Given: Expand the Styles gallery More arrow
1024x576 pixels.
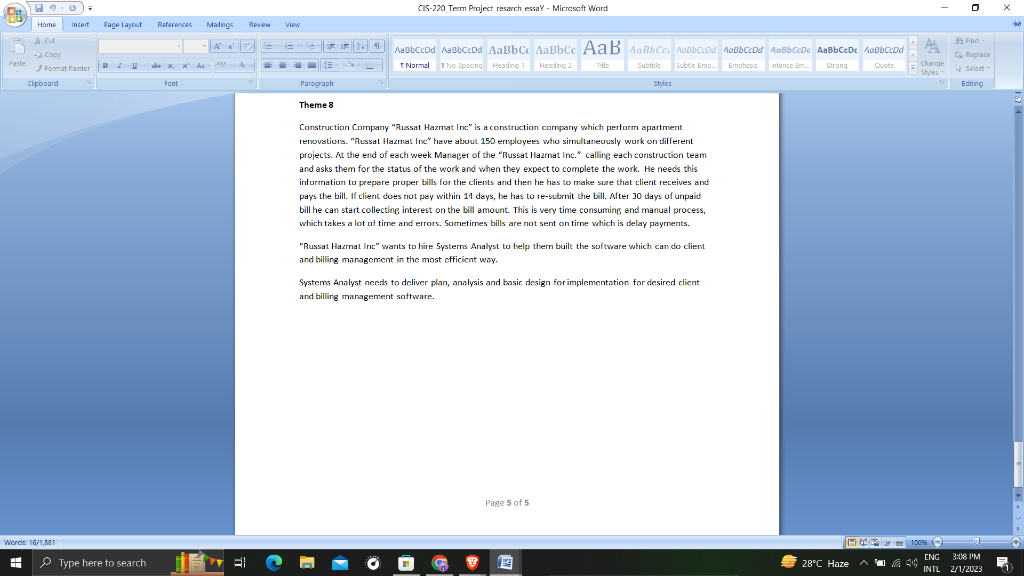Looking at the screenshot, I should 913,67.
